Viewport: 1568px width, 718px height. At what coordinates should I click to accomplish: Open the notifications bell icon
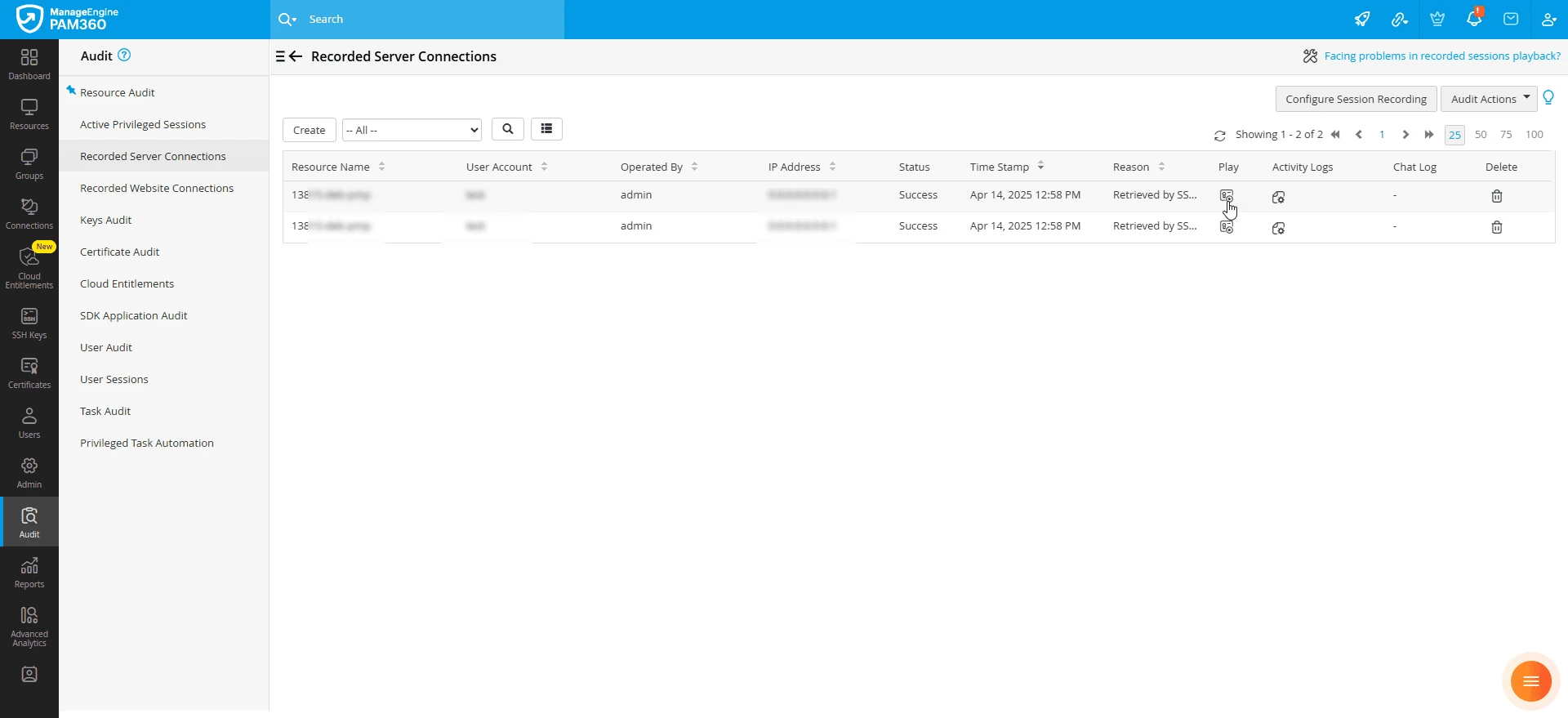1474,19
